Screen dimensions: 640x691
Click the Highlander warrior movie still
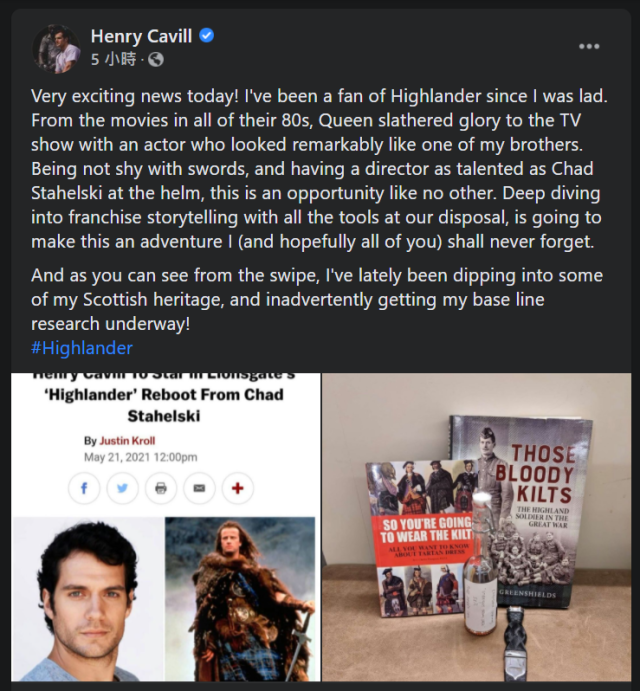point(240,599)
